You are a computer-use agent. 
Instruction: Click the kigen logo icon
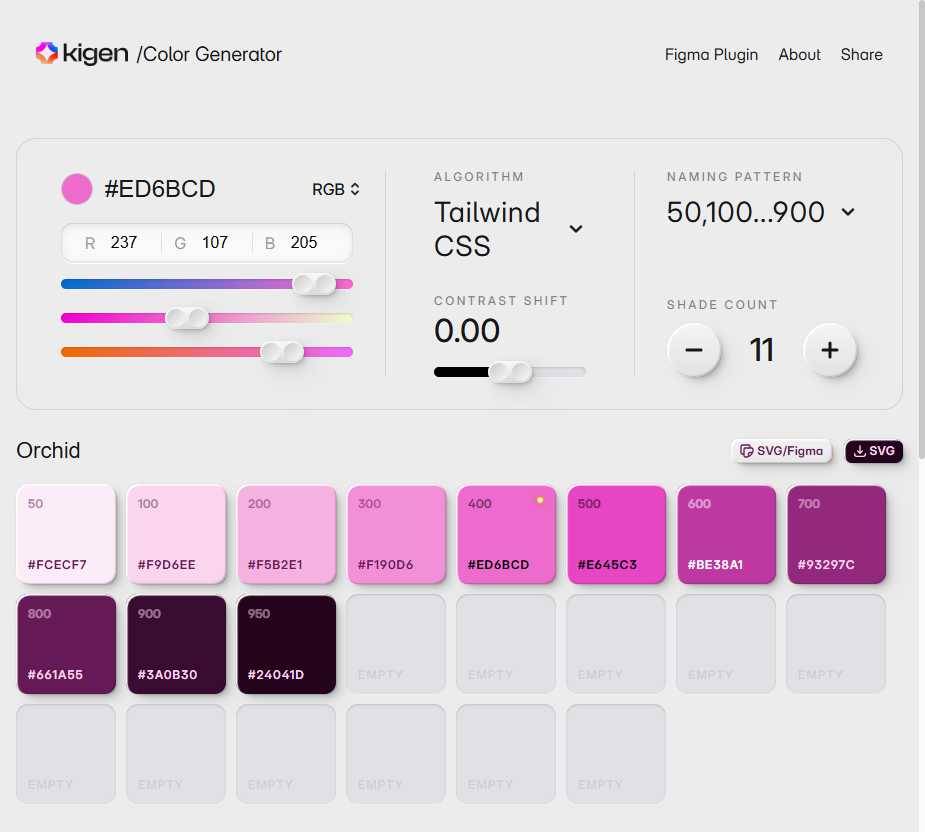(x=47, y=53)
